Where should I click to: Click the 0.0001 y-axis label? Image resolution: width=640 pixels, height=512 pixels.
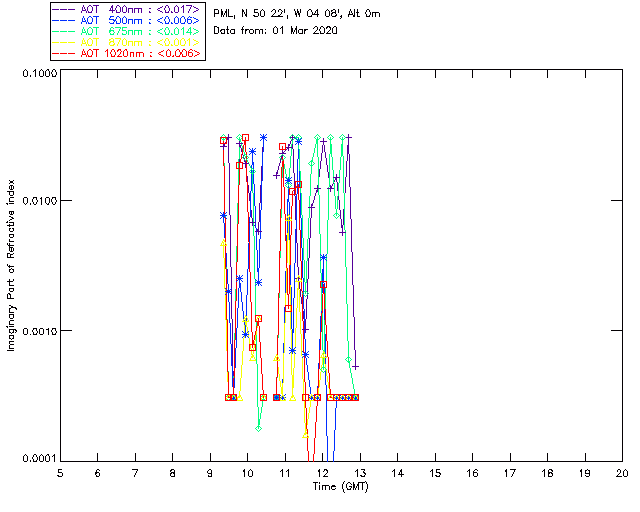click(x=39, y=459)
